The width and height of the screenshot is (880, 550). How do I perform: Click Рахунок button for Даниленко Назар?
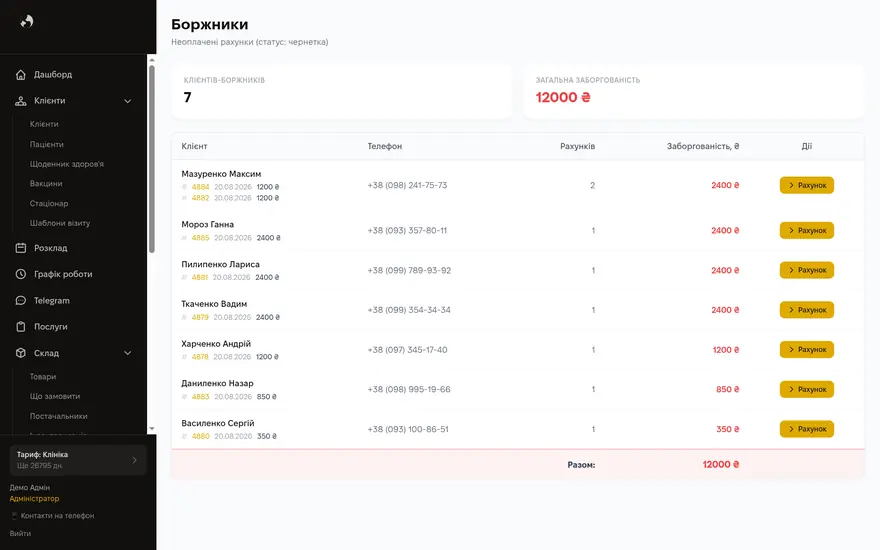pos(806,389)
